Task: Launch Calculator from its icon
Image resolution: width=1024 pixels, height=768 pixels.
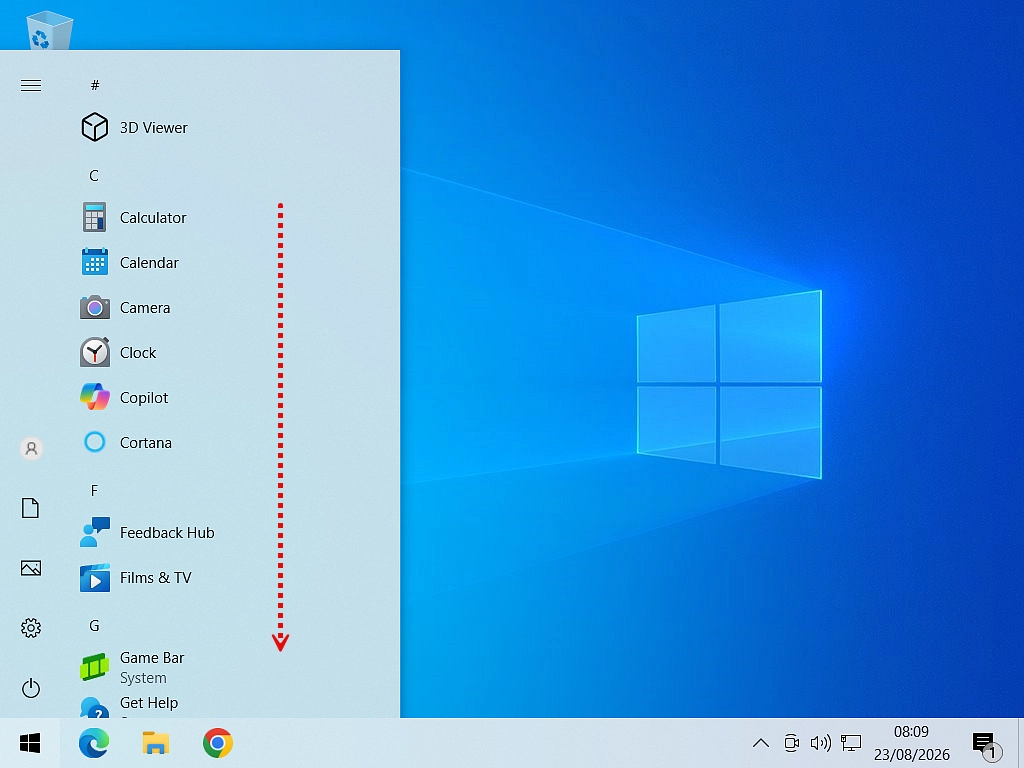Action: click(x=95, y=217)
